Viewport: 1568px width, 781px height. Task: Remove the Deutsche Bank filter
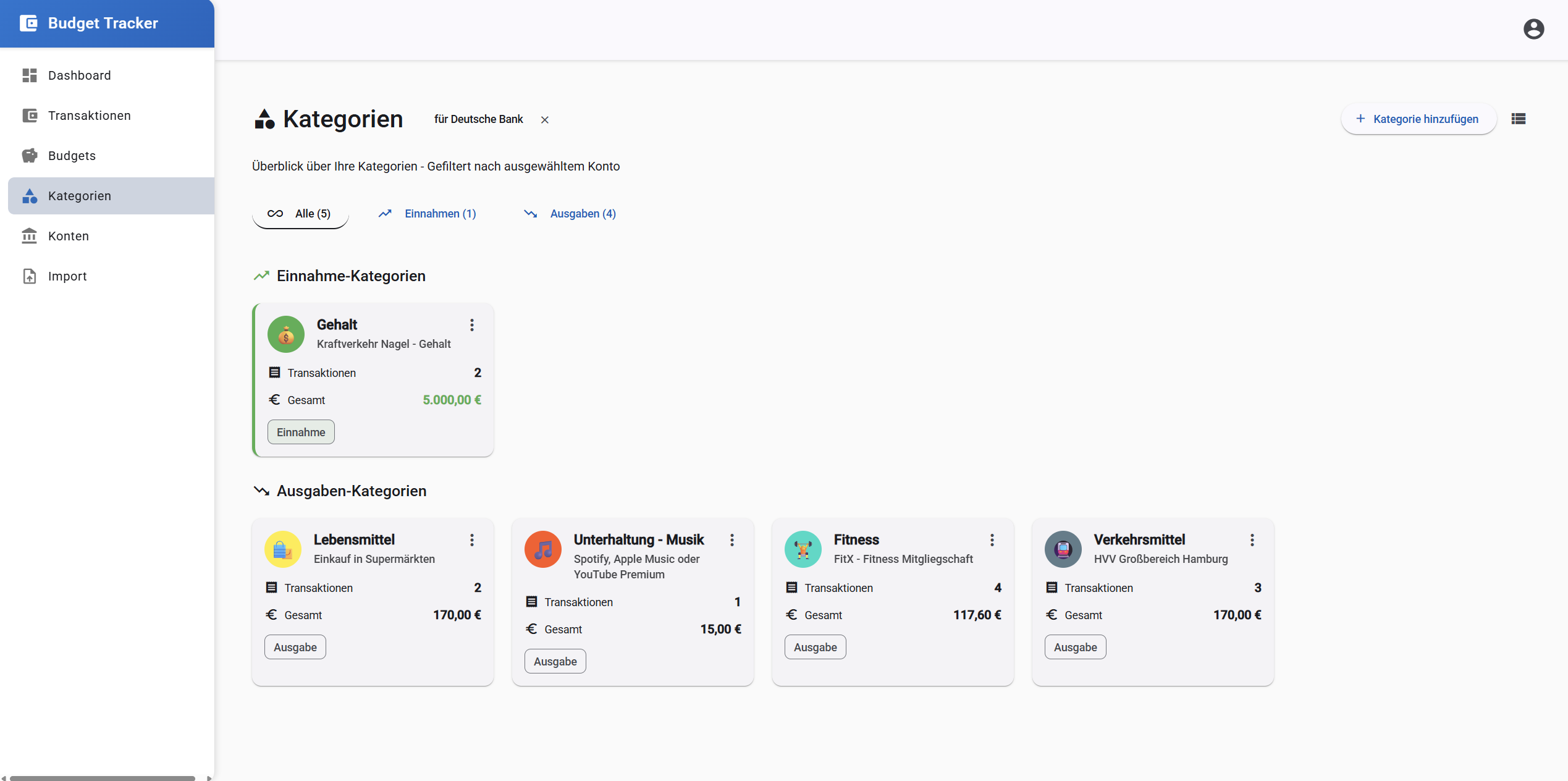click(545, 120)
